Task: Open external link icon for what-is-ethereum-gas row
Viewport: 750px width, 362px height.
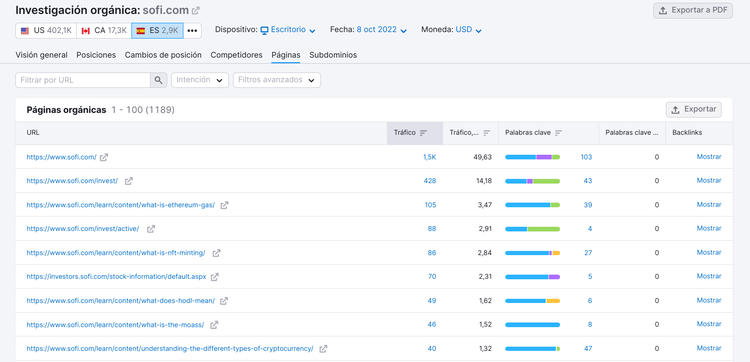Action: [x=224, y=205]
